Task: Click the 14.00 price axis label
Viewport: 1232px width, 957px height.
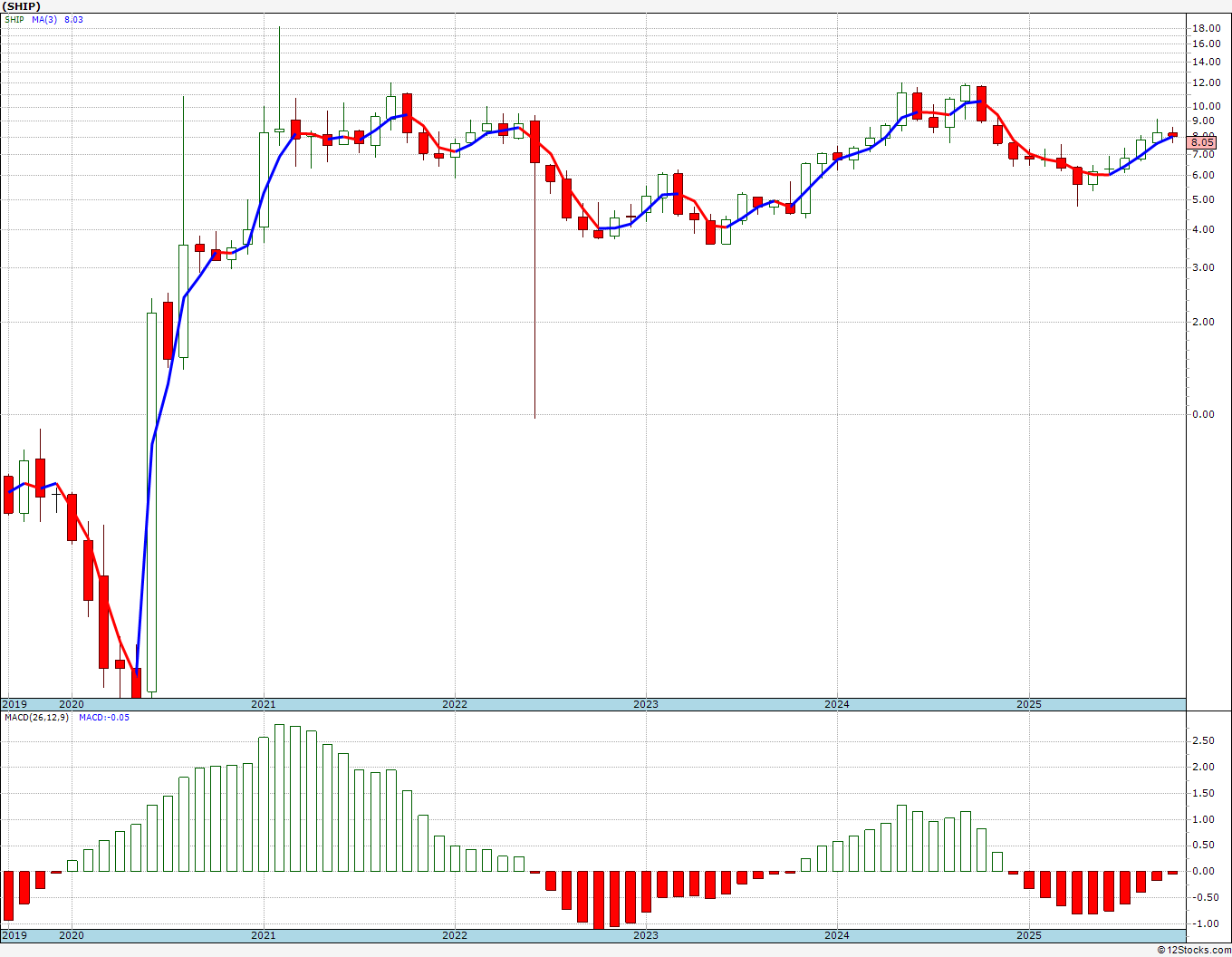Action: 1205,62
